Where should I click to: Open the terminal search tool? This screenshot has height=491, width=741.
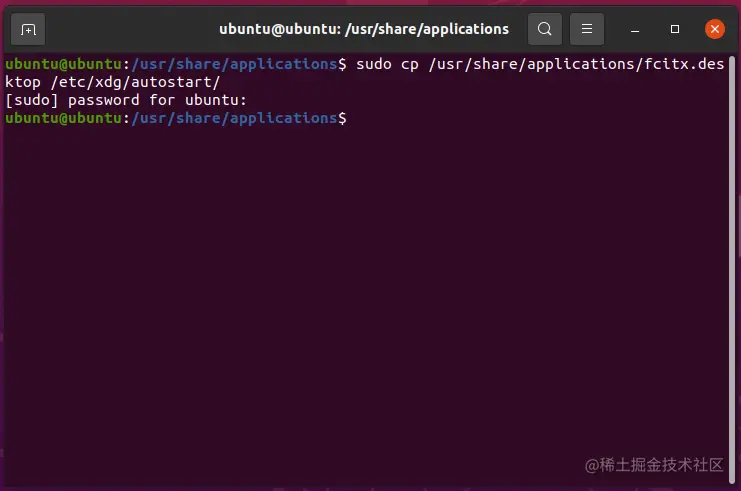[x=544, y=29]
